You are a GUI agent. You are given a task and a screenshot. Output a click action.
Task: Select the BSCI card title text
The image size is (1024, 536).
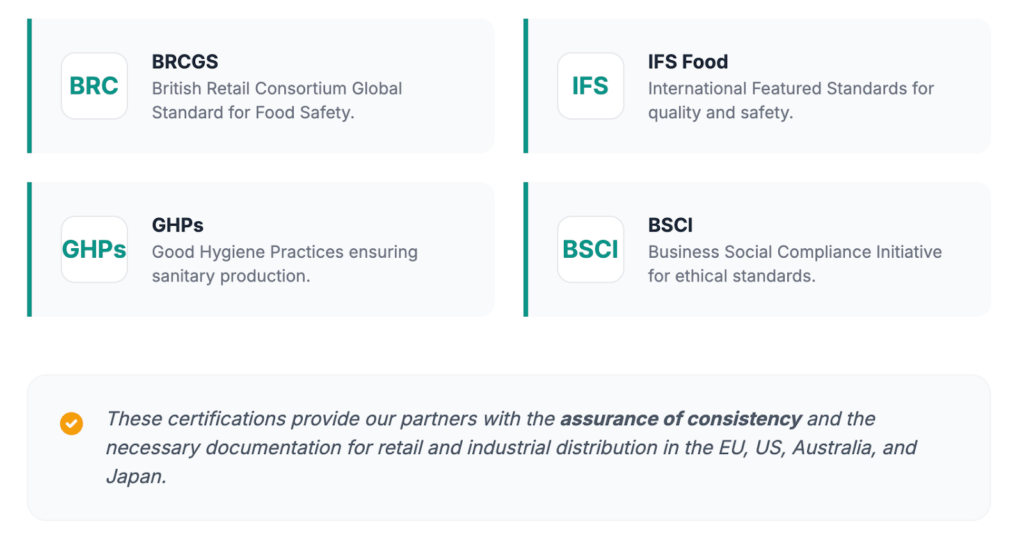coord(670,226)
